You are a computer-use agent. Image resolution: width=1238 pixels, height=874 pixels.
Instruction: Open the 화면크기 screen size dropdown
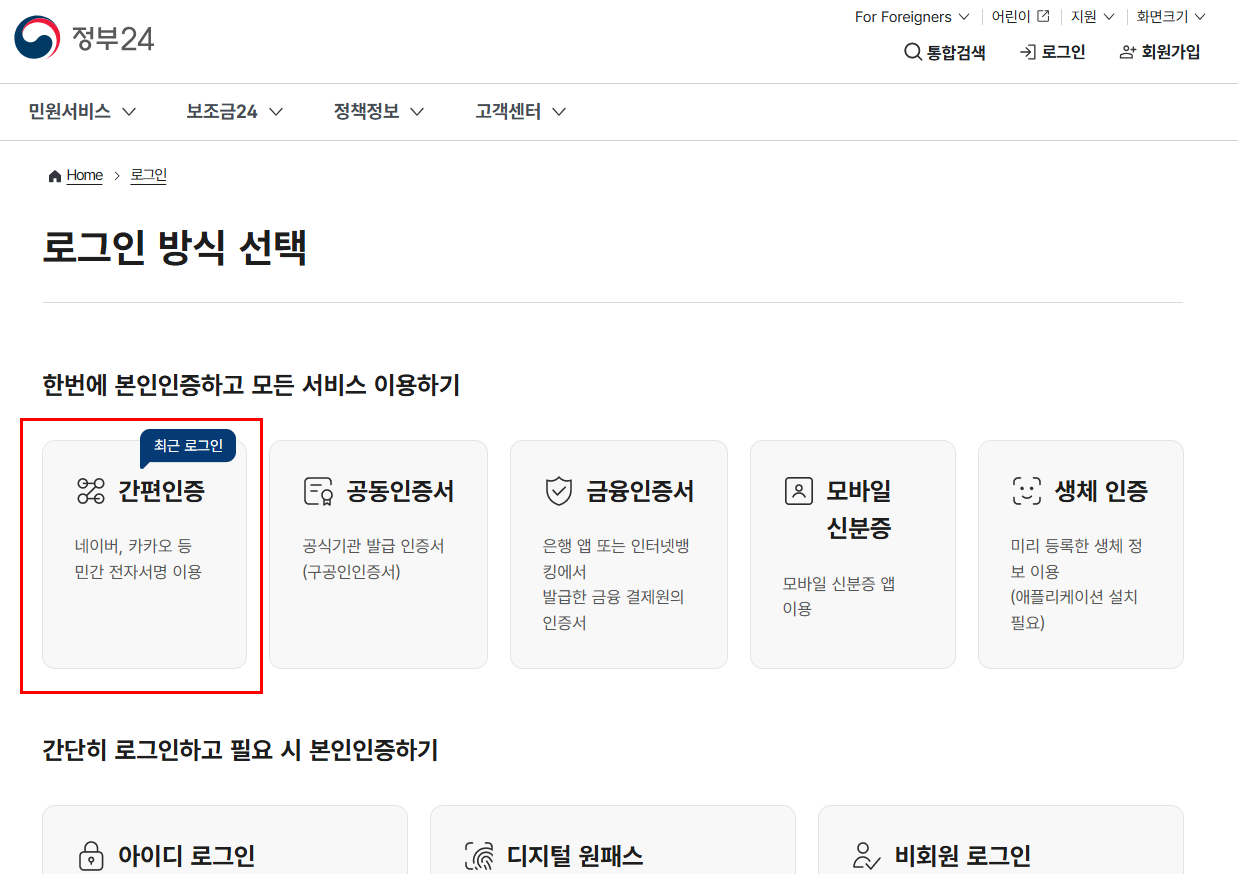pyautogui.click(x=1171, y=17)
